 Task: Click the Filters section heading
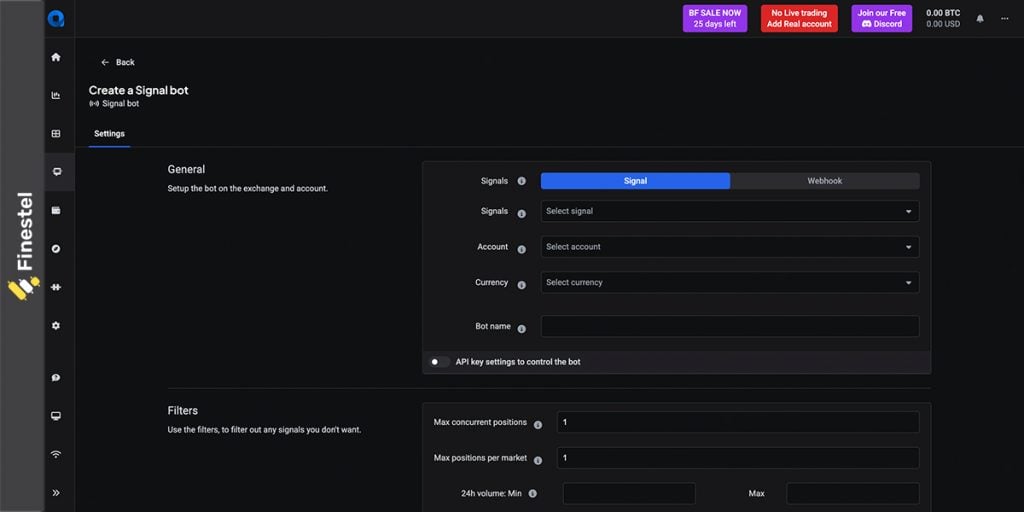tap(183, 411)
